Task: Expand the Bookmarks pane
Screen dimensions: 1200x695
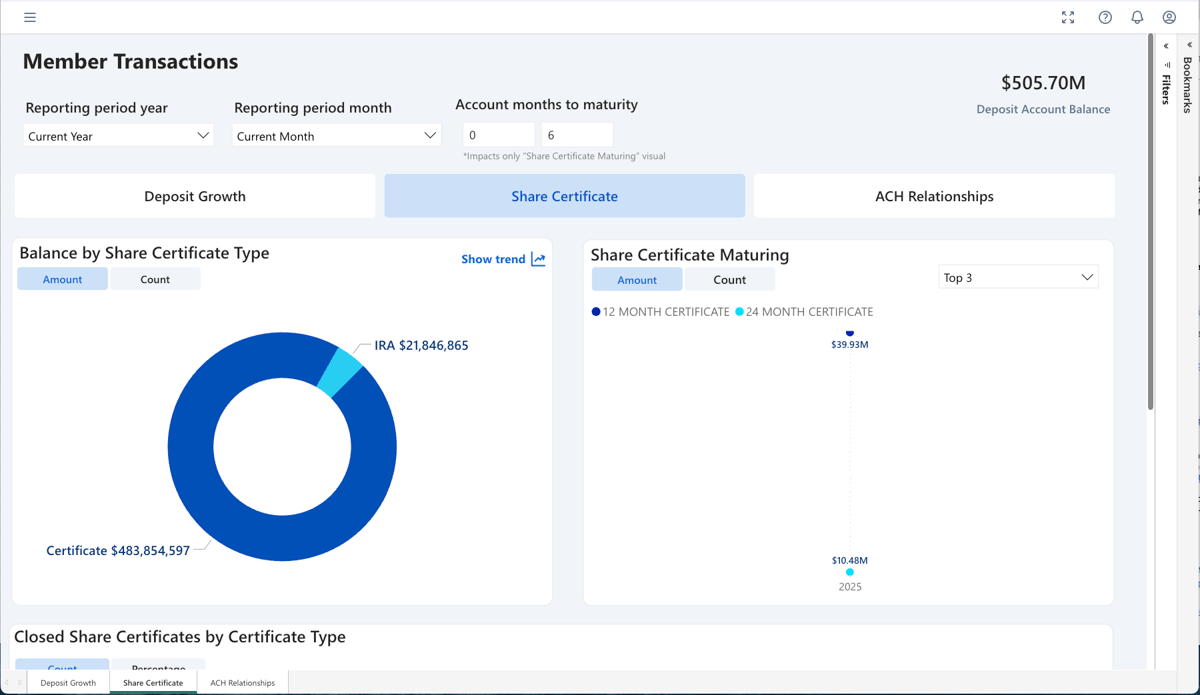Action: tap(1189, 45)
